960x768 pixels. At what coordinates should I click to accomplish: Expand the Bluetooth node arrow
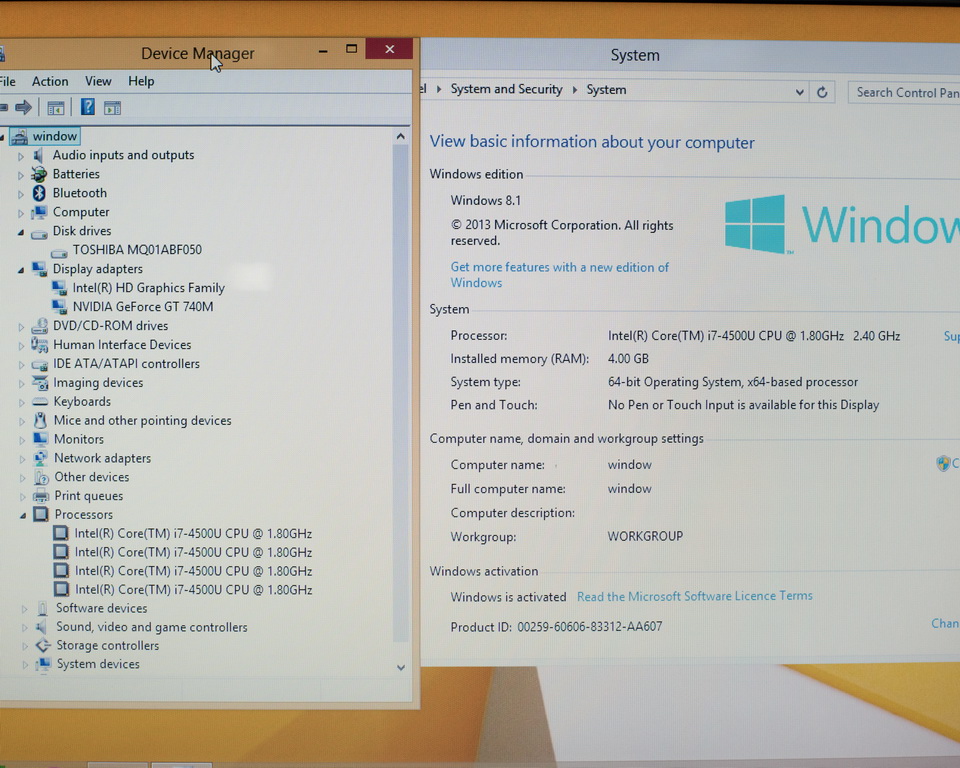point(21,195)
